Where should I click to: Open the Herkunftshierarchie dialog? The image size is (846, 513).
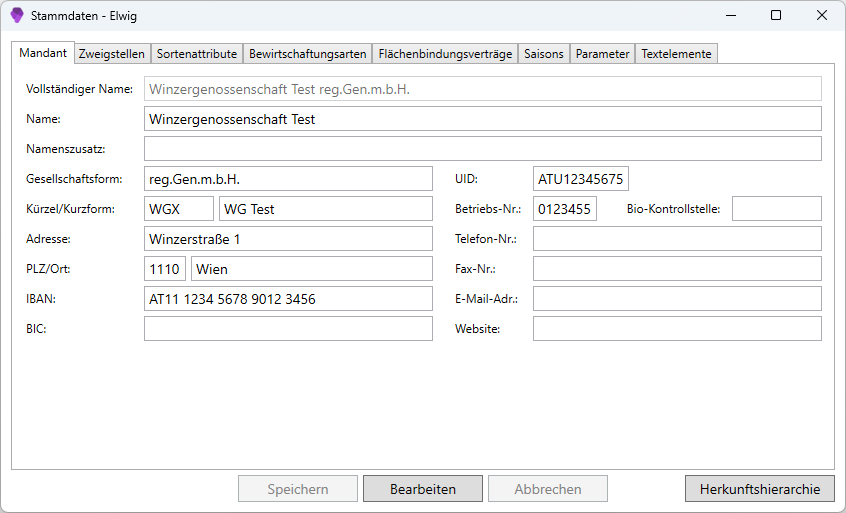click(x=760, y=489)
